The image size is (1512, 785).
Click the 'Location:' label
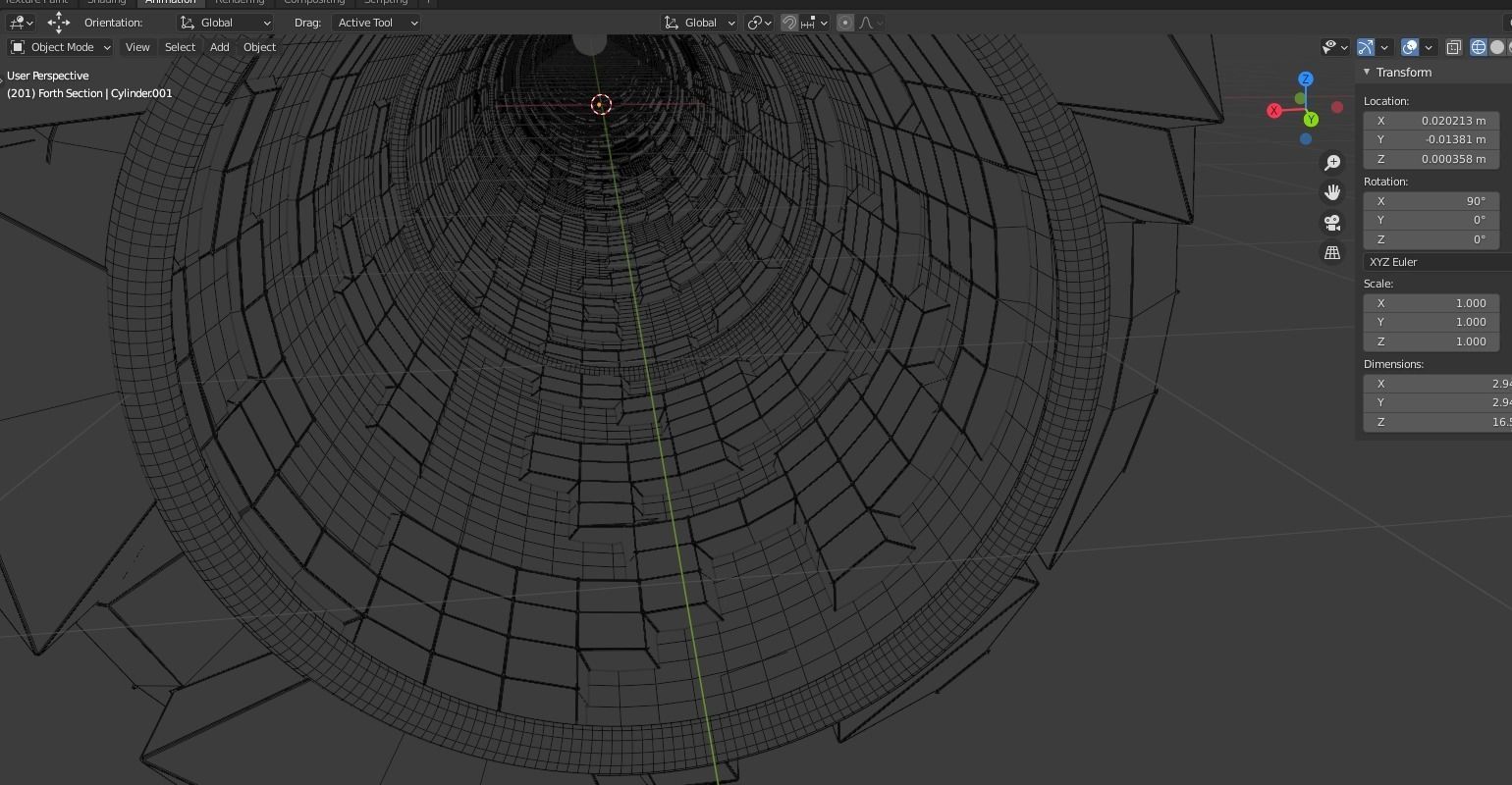click(x=1386, y=101)
